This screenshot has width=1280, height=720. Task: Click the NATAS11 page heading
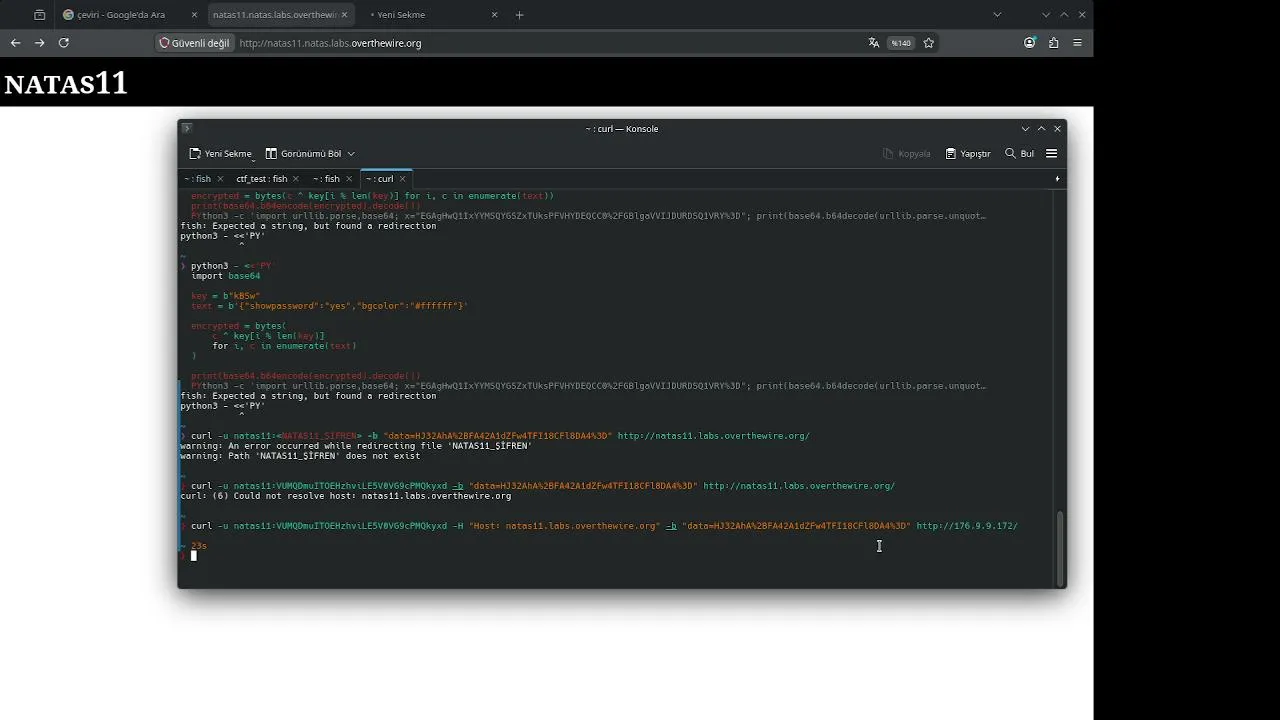[x=66, y=84]
